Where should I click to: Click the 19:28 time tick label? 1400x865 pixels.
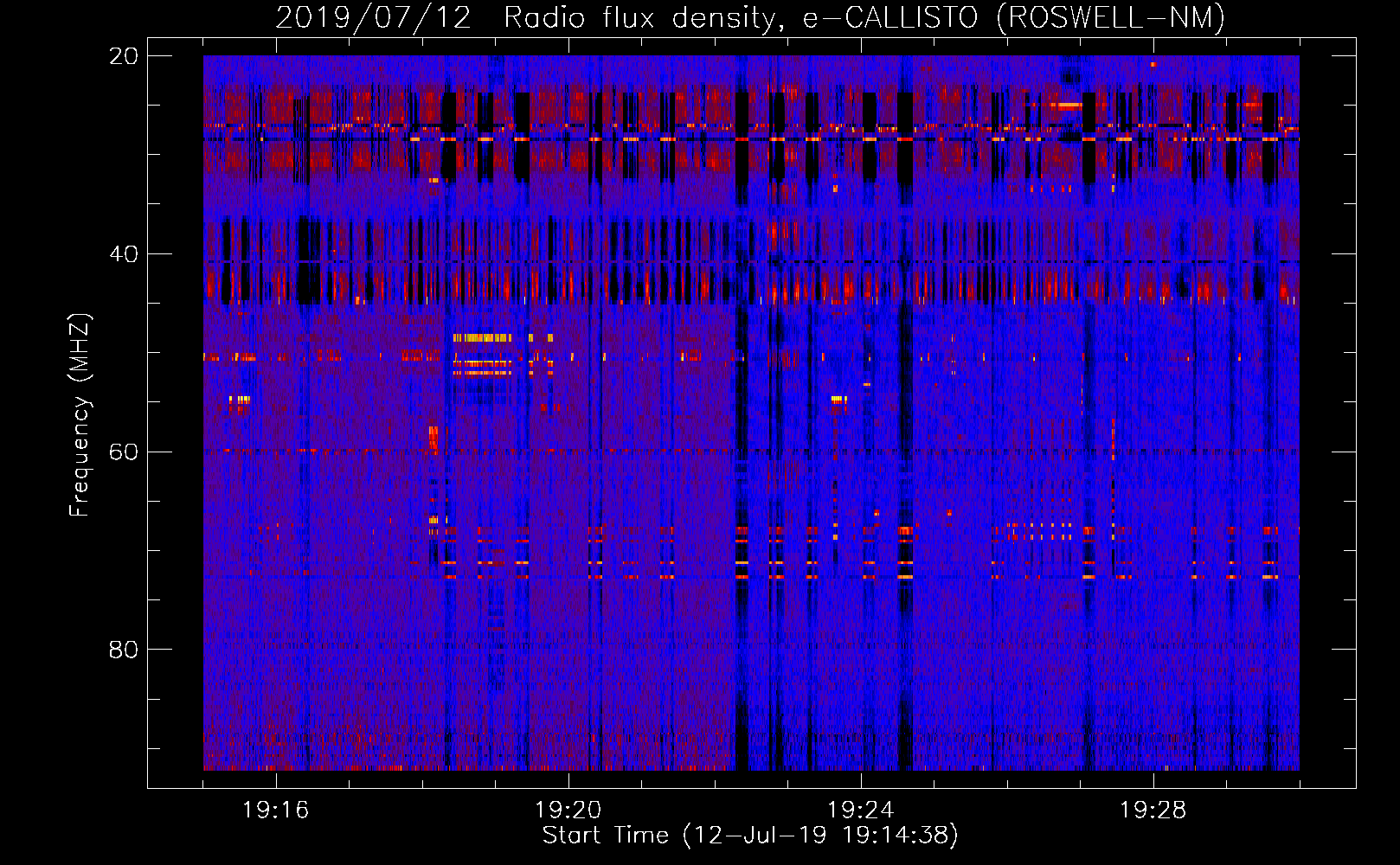click(x=1153, y=811)
